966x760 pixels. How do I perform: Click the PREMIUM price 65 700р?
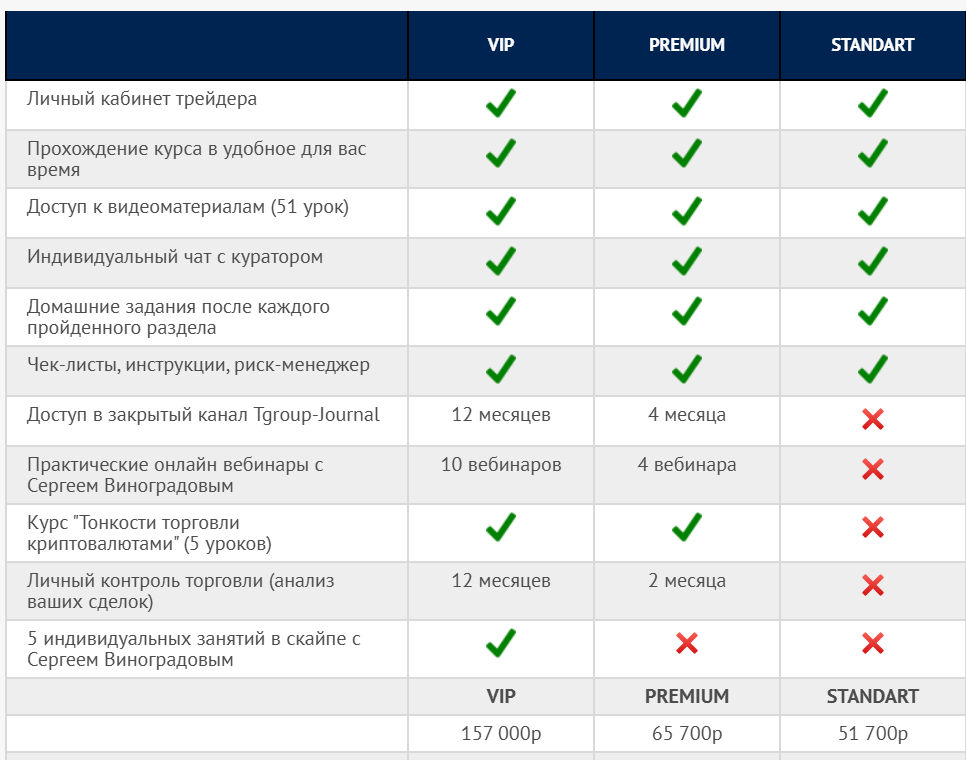[x=686, y=734]
